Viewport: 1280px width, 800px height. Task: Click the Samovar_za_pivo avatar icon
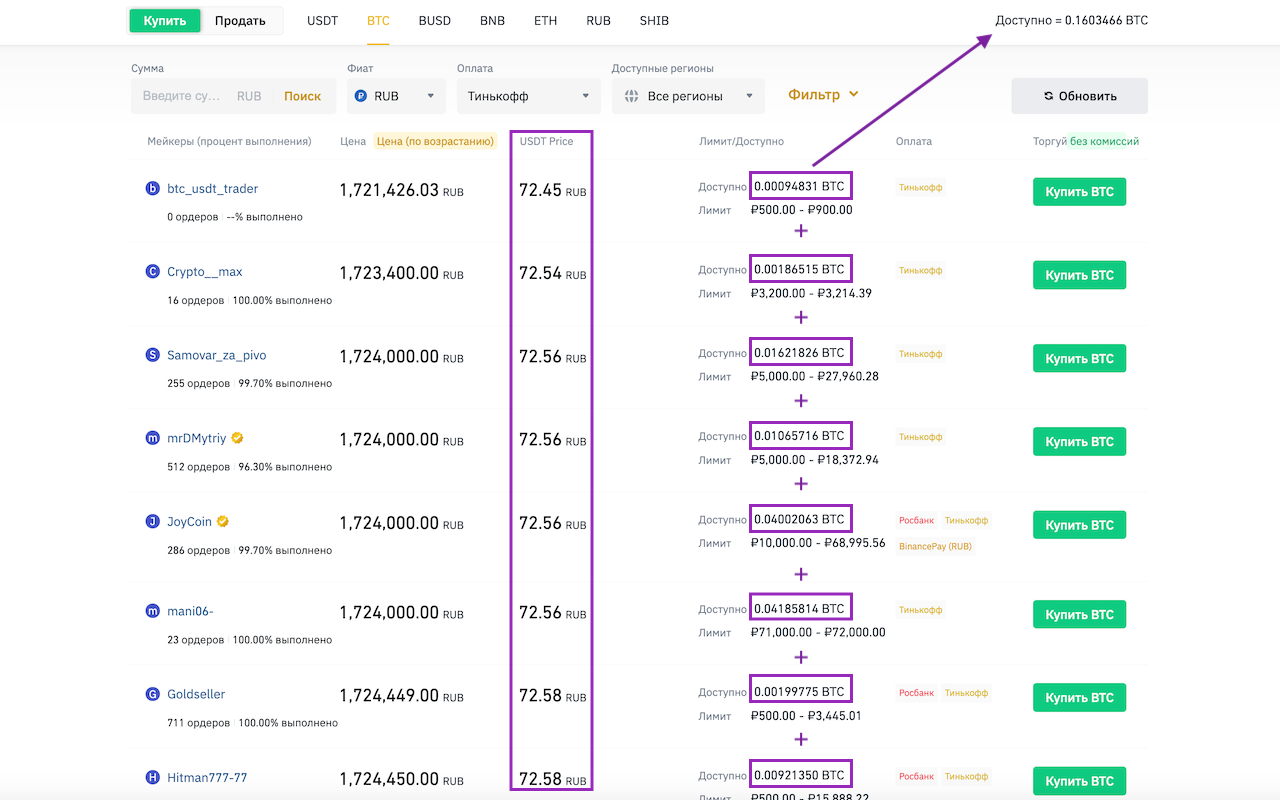[153, 355]
